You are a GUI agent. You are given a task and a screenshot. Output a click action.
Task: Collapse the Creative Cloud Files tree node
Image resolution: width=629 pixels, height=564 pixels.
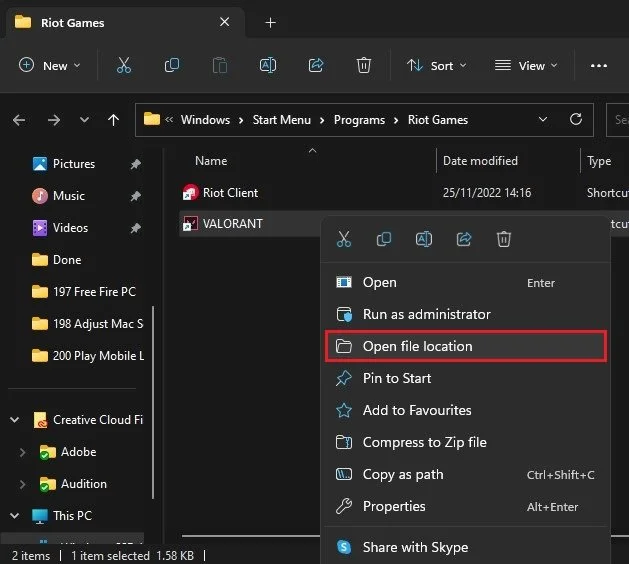click(14, 420)
